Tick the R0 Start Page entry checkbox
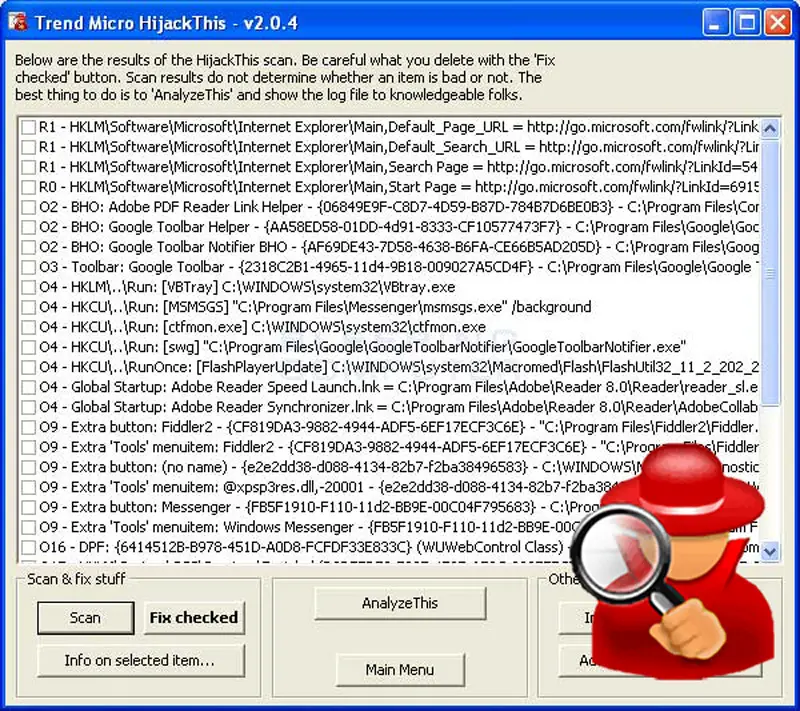Viewport: 800px width, 711px height. tap(29, 187)
